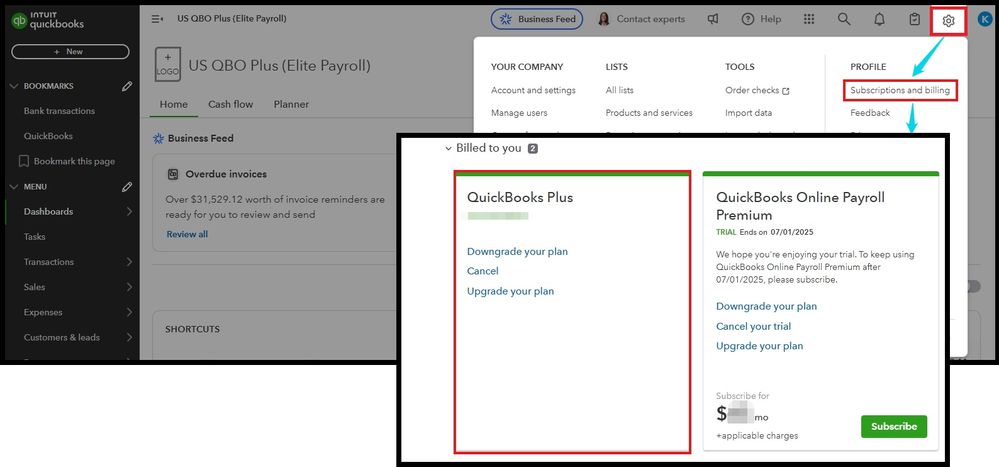Open Account and settings

coord(533,90)
